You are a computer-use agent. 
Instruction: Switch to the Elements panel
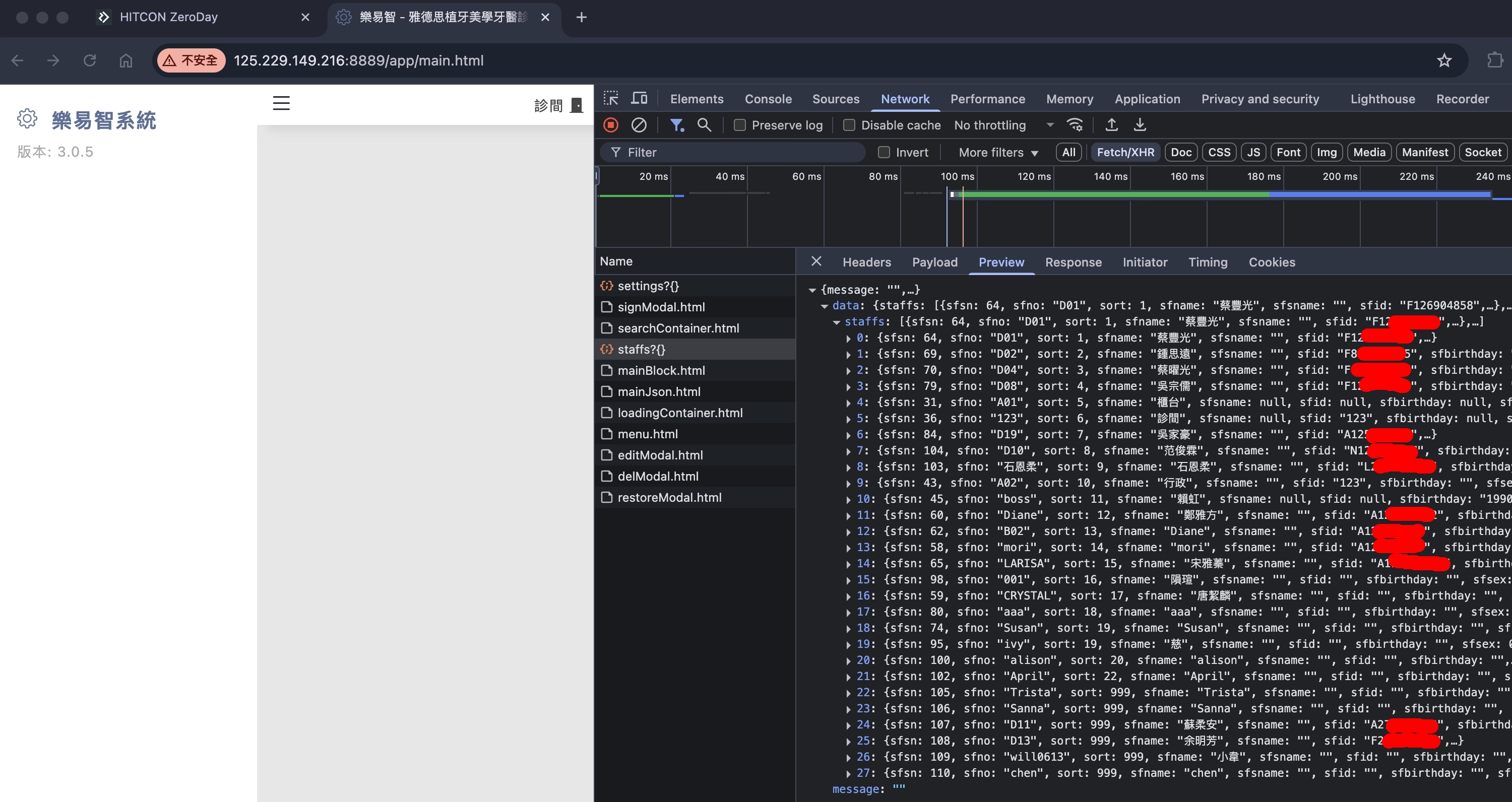point(697,99)
